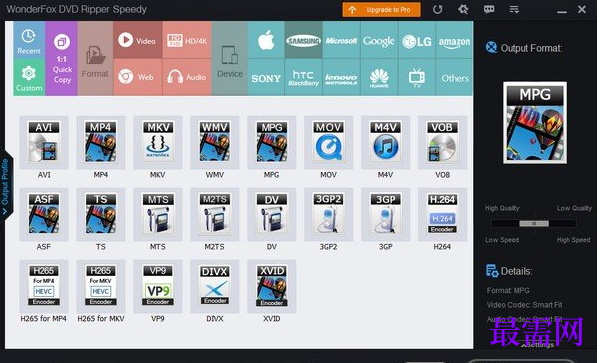602x363 pixels.
Task: Open Amazon device profiles
Action: (x=455, y=40)
